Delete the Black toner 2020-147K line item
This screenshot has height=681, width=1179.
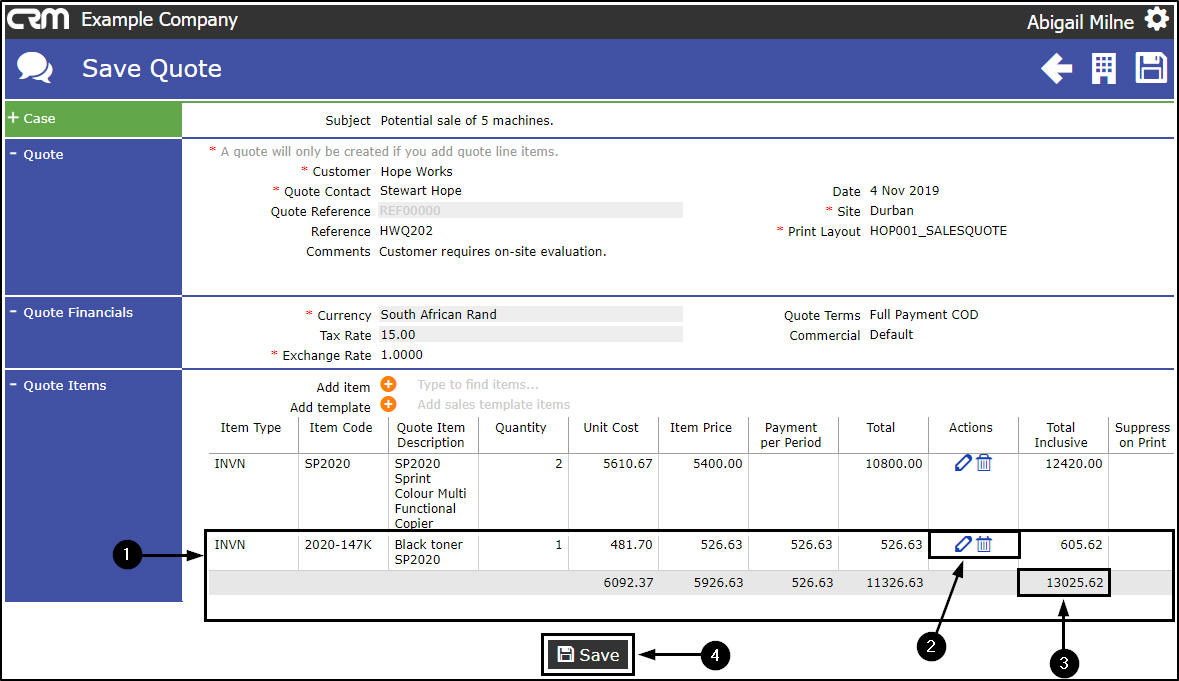[984, 544]
